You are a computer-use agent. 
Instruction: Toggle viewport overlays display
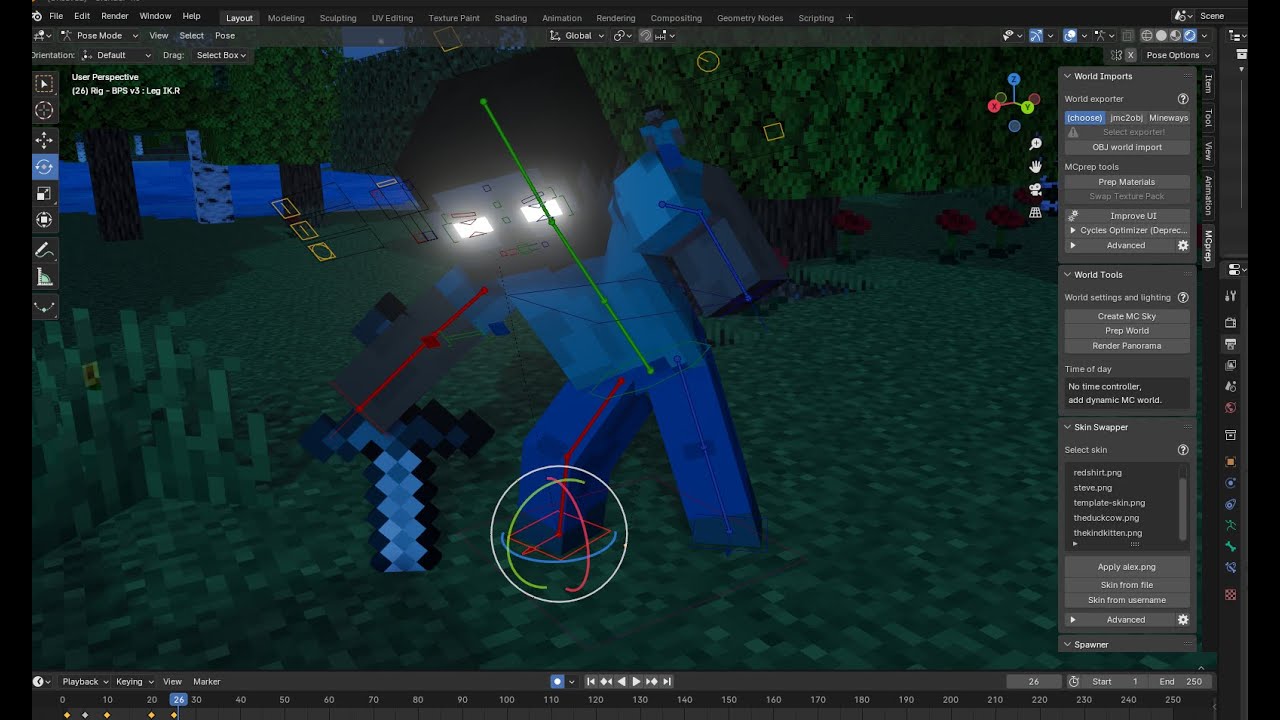point(1070,35)
